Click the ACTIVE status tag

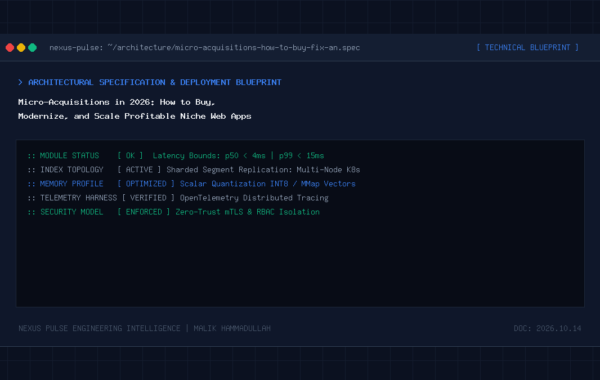point(139,170)
